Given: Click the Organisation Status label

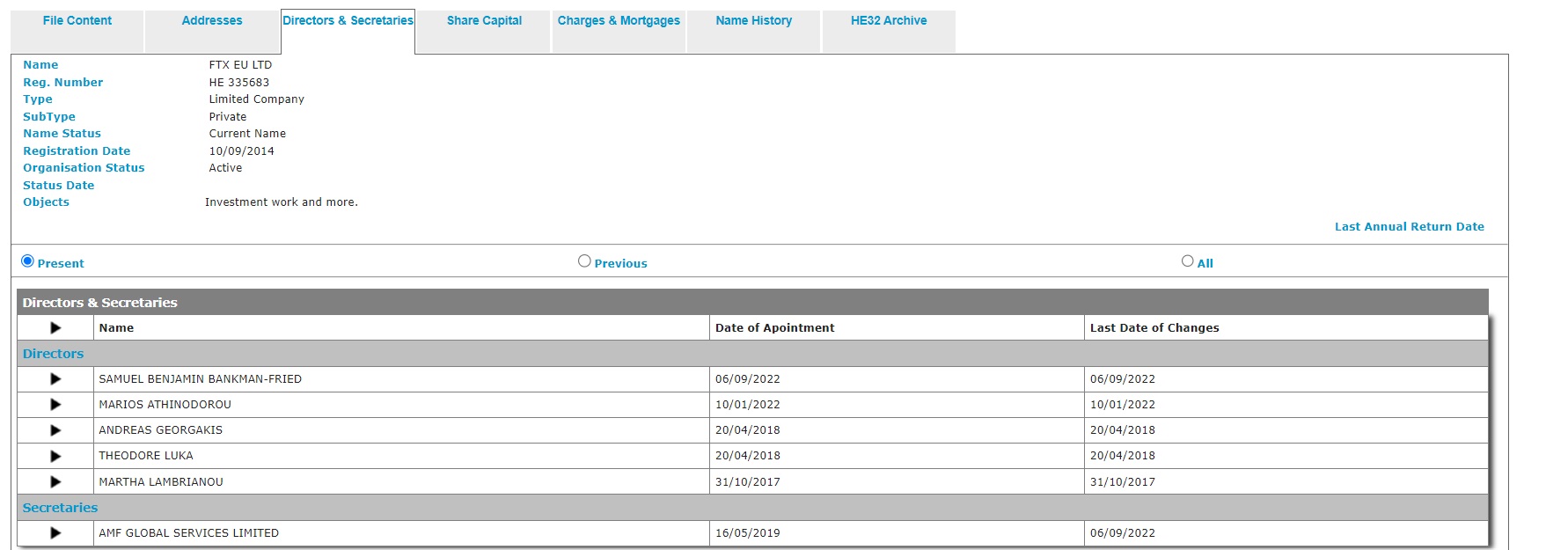Looking at the screenshot, I should click(84, 168).
